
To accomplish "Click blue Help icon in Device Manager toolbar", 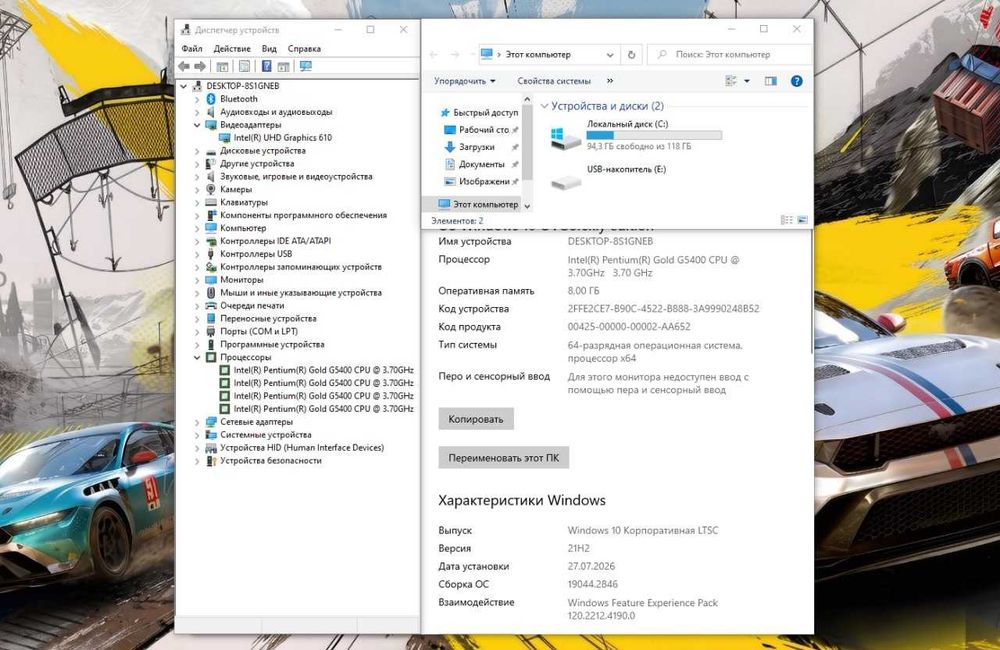I will click(x=267, y=66).
